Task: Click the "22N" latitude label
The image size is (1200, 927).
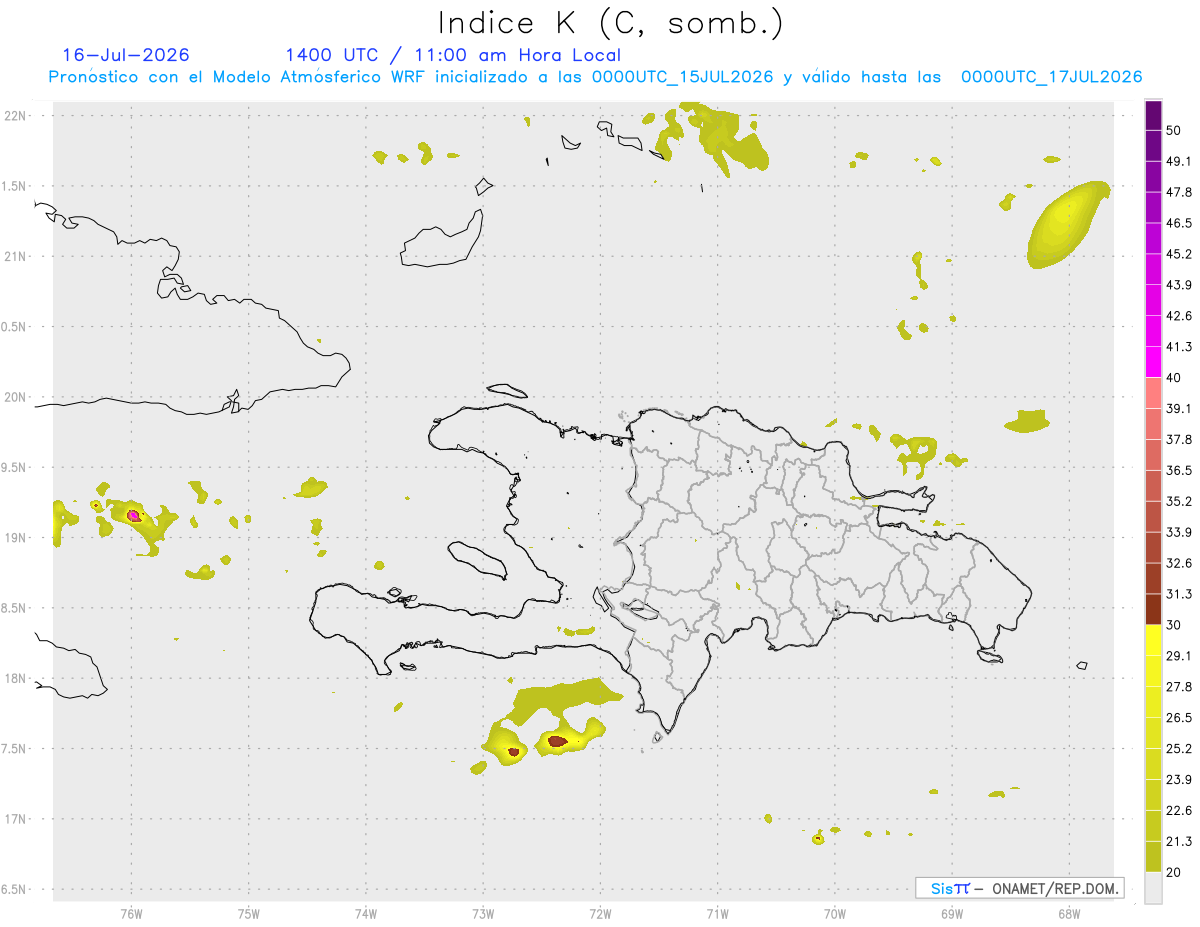Action: tap(17, 116)
